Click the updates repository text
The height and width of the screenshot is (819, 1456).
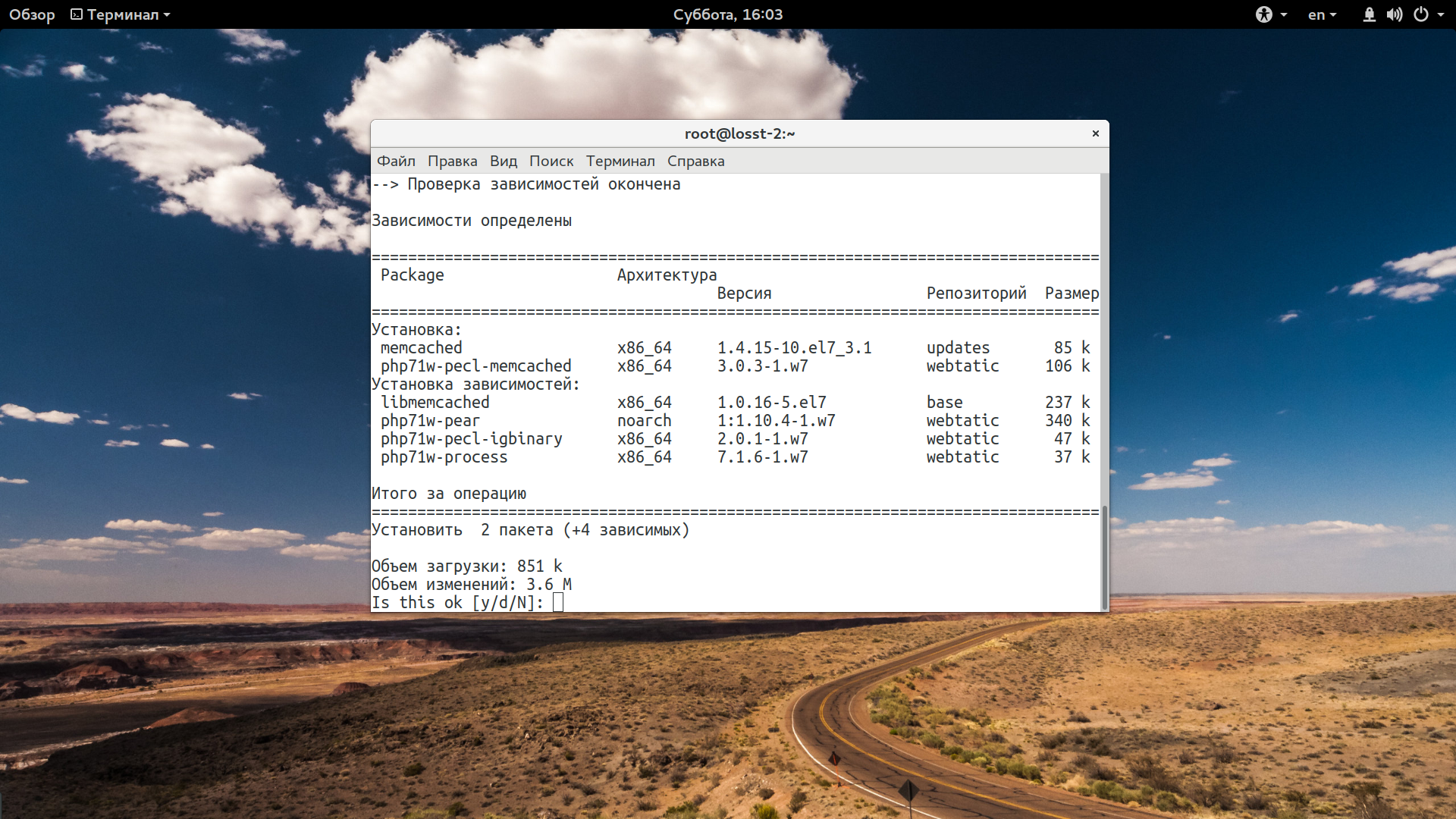[x=958, y=347]
